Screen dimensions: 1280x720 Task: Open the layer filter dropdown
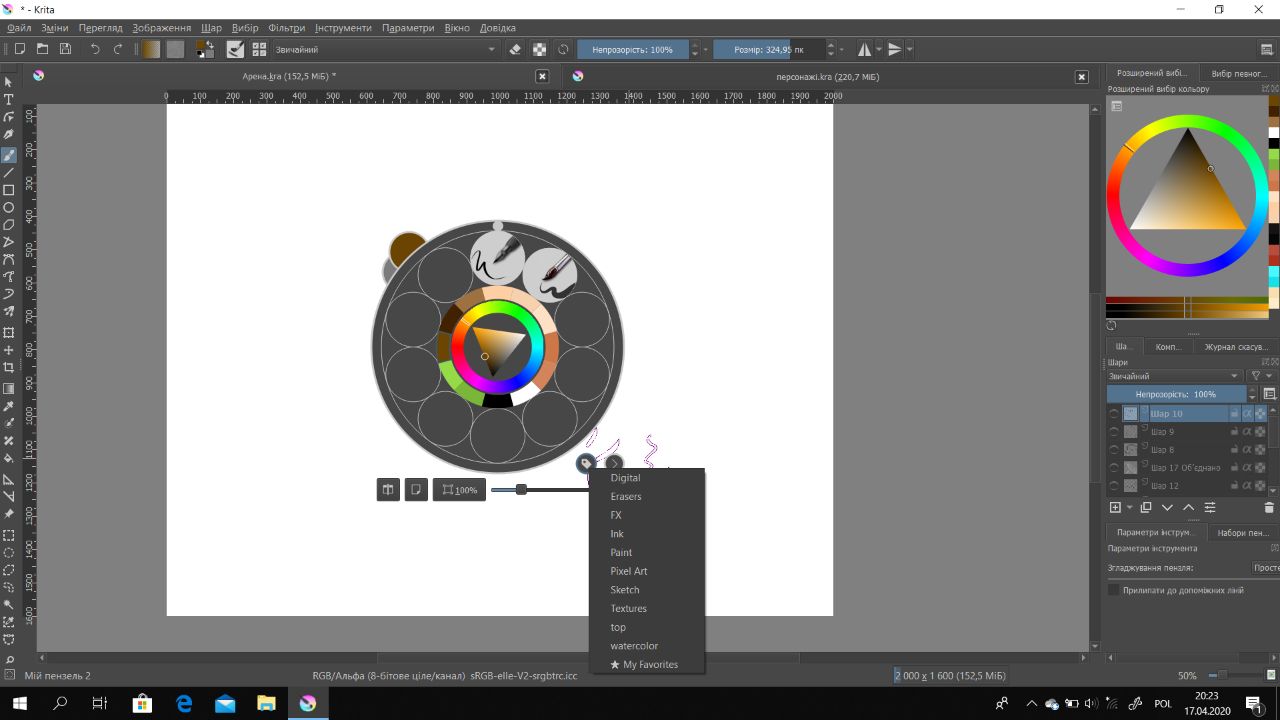coord(1262,376)
